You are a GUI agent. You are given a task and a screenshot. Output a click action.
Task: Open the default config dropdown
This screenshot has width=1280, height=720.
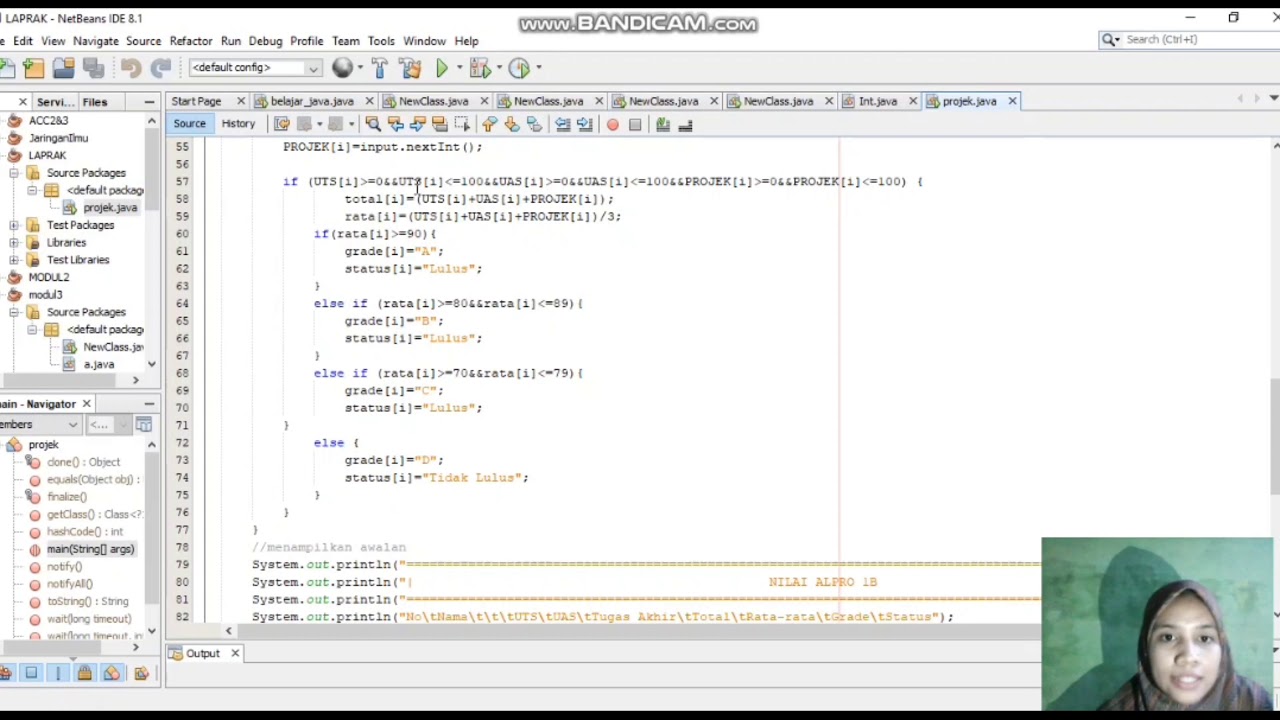[255, 67]
